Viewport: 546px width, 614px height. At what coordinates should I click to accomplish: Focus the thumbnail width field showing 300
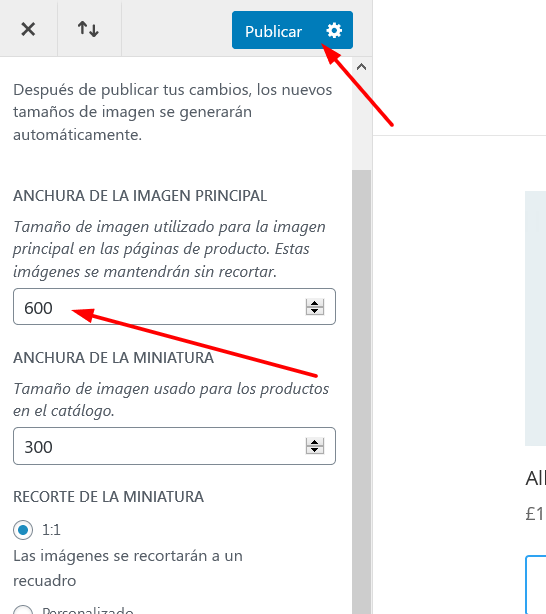174,446
